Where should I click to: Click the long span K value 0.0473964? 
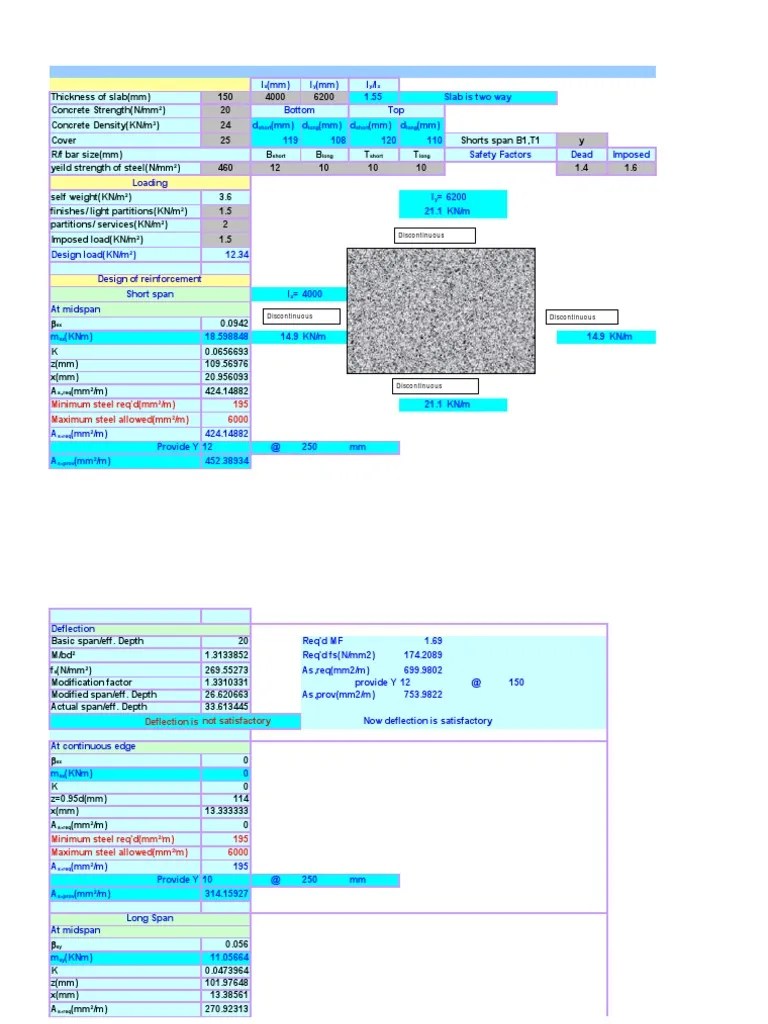point(225,971)
